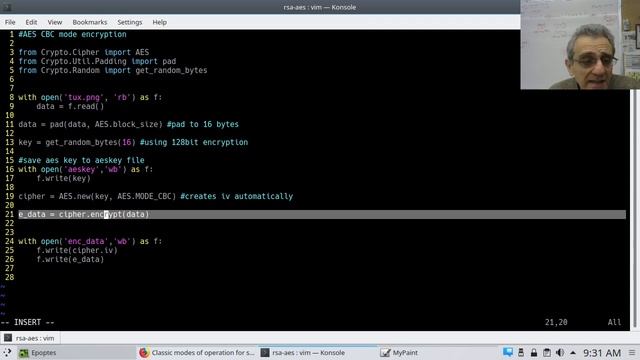Click the Firefox icon in the taskbar
Viewport: 640px width, 360px height.
144,353
